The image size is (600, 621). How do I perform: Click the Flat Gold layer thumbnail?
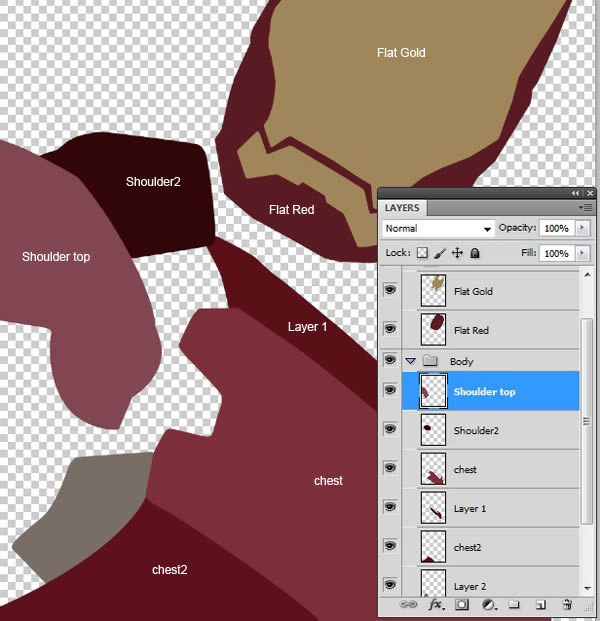click(433, 291)
